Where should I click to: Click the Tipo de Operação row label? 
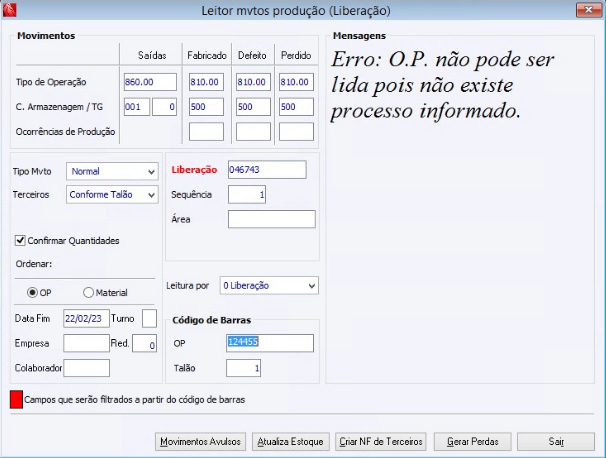pos(51,82)
